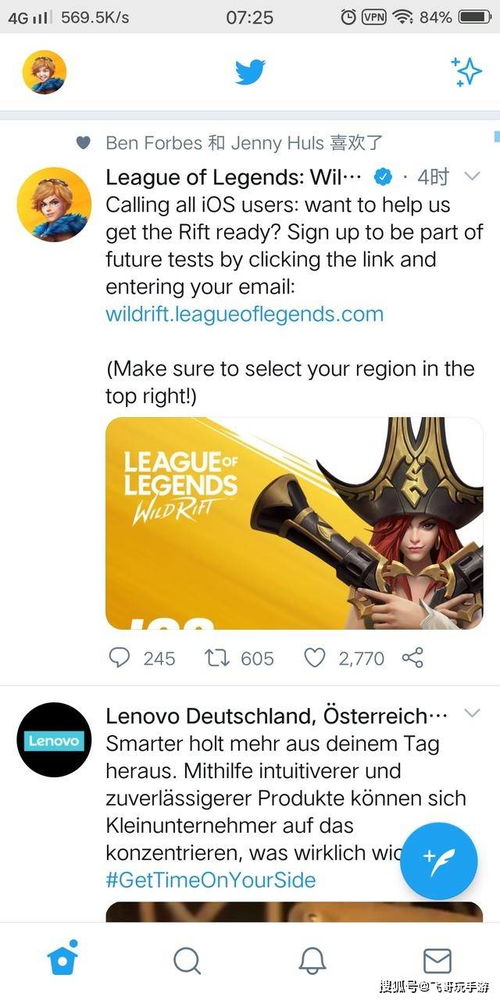Share the Wild Rift tweet

413,658
